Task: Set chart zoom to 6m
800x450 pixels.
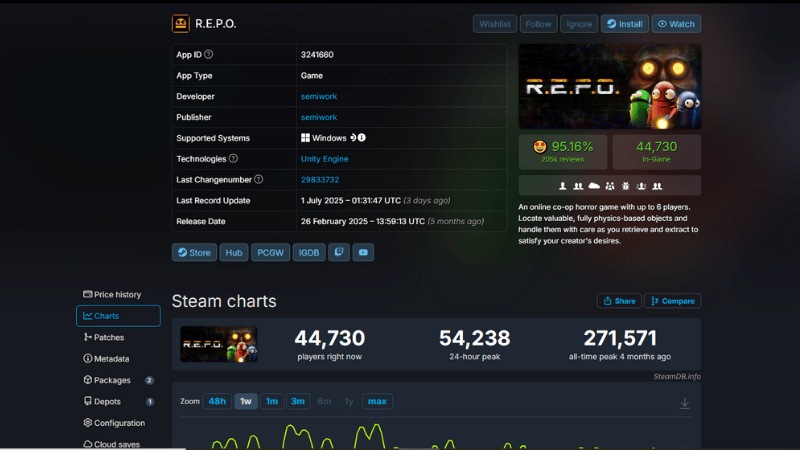Action: 324,401
